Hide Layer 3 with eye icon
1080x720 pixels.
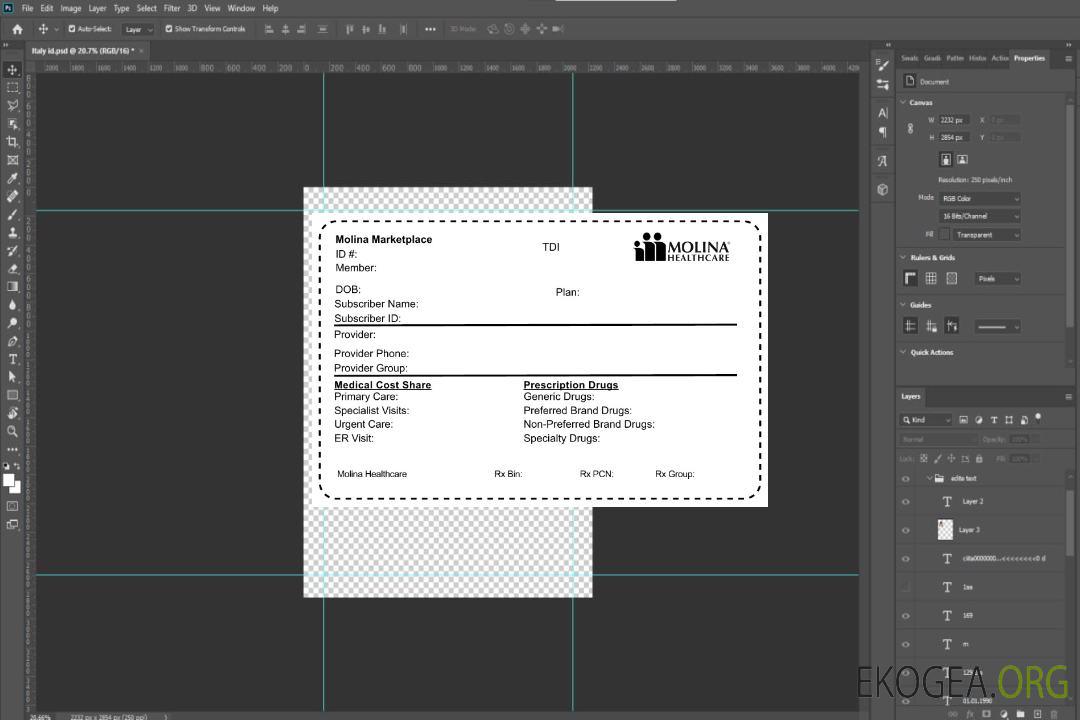pos(906,531)
